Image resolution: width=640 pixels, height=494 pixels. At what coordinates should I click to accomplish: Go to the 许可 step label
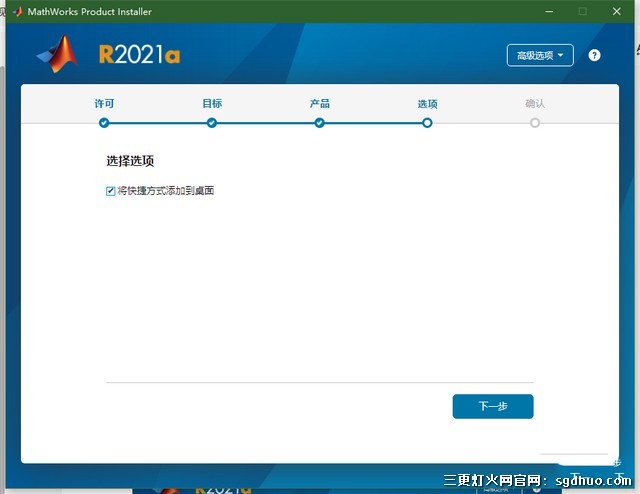click(104, 104)
